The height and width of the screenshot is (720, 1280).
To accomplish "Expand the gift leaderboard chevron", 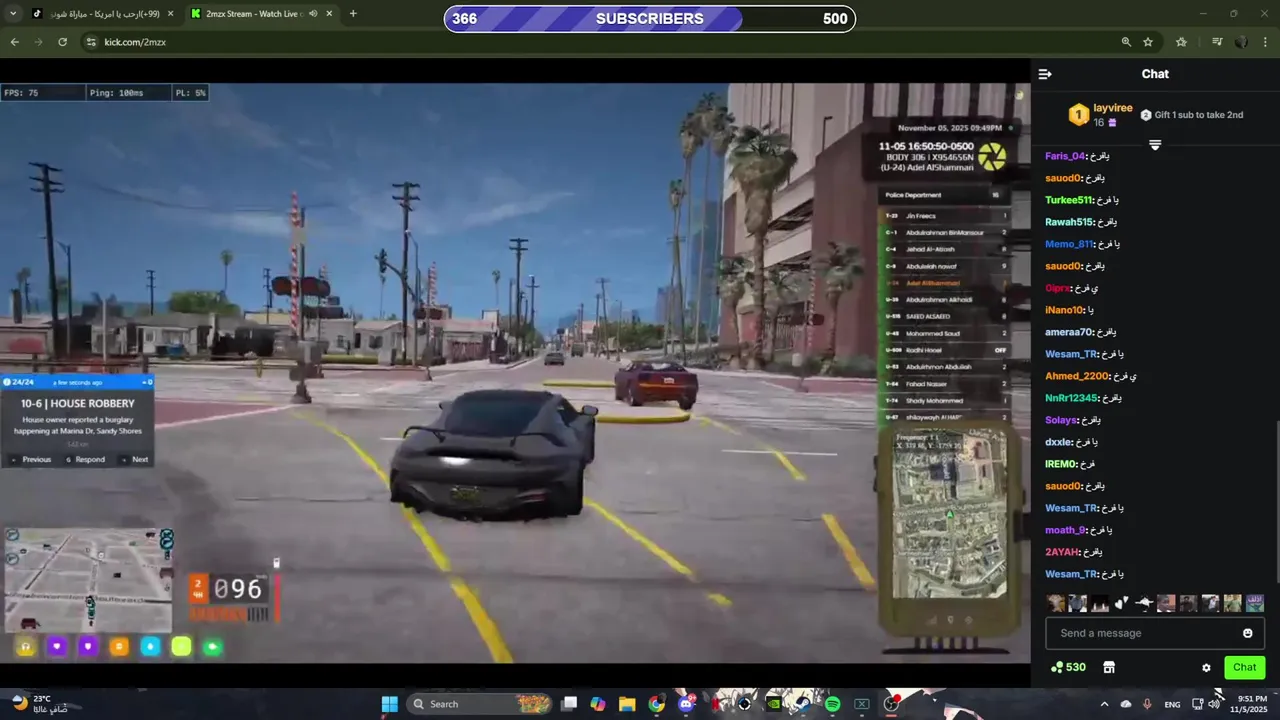I will tap(1155, 145).
